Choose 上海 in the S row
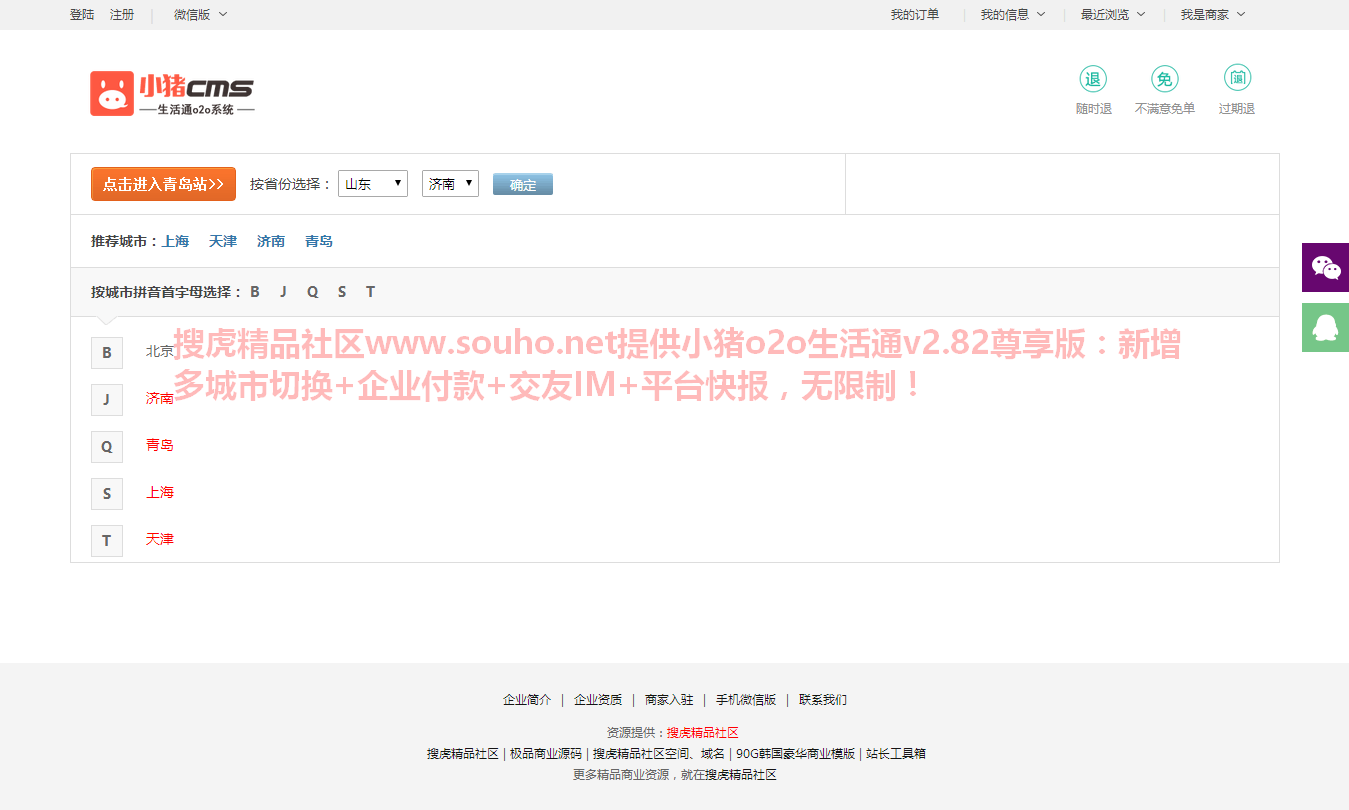 [x=160, y=492]
